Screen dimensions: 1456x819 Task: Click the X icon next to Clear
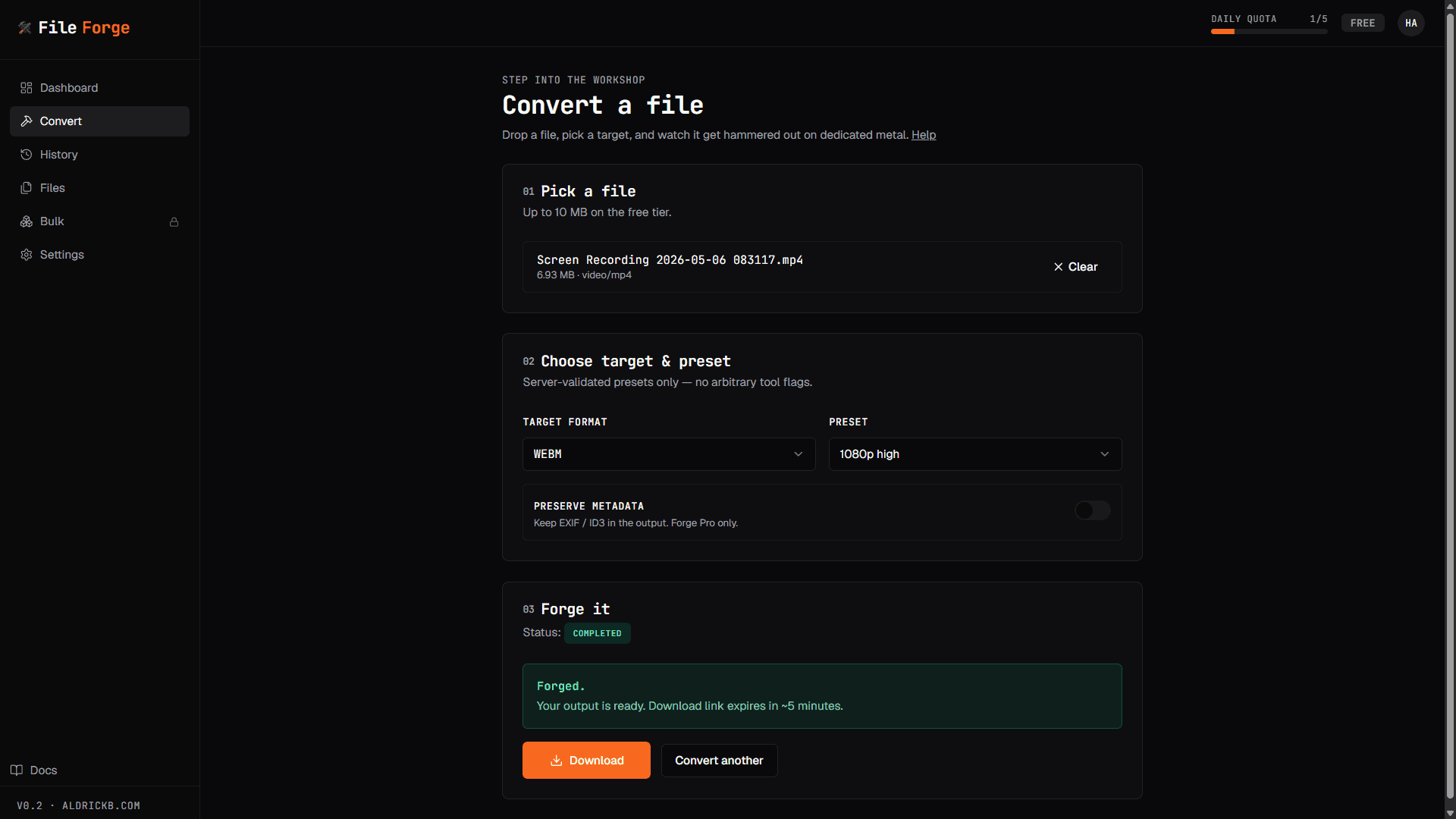click(1059, 267)
